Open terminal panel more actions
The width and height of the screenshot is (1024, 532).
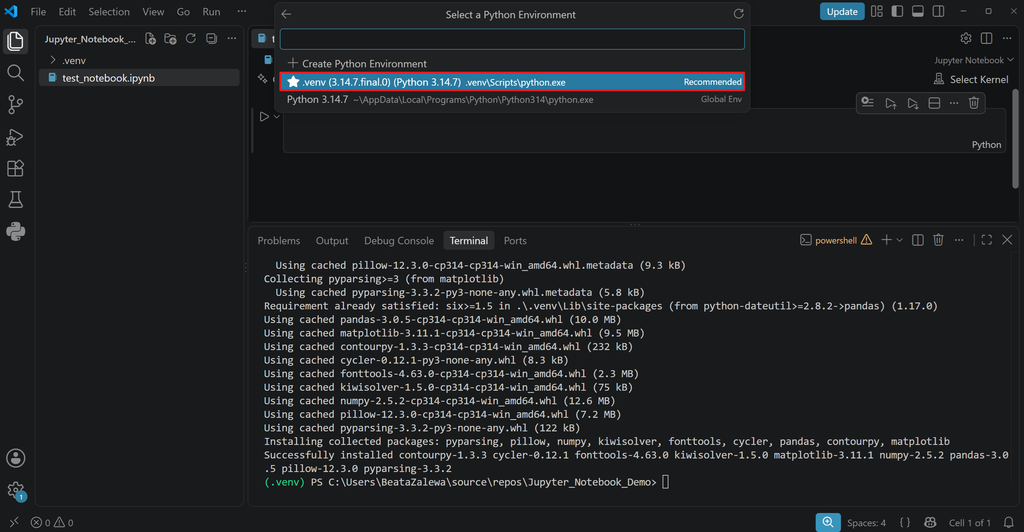(959, 240)
